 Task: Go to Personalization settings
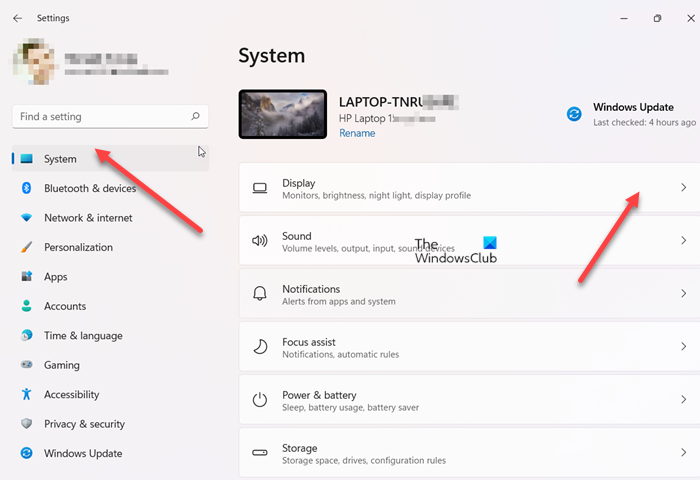tap(110, 247)
